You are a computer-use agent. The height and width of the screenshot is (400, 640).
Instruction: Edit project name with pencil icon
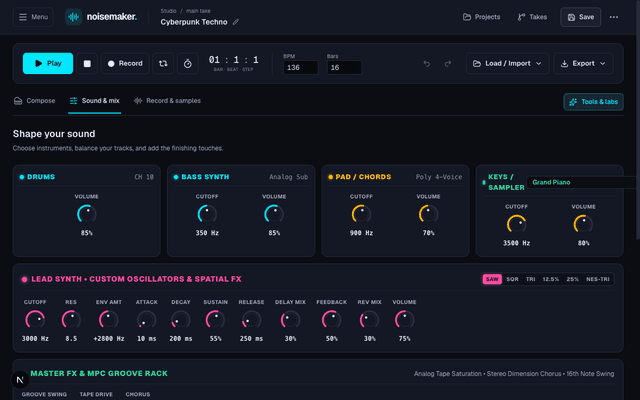click(236, 22)
